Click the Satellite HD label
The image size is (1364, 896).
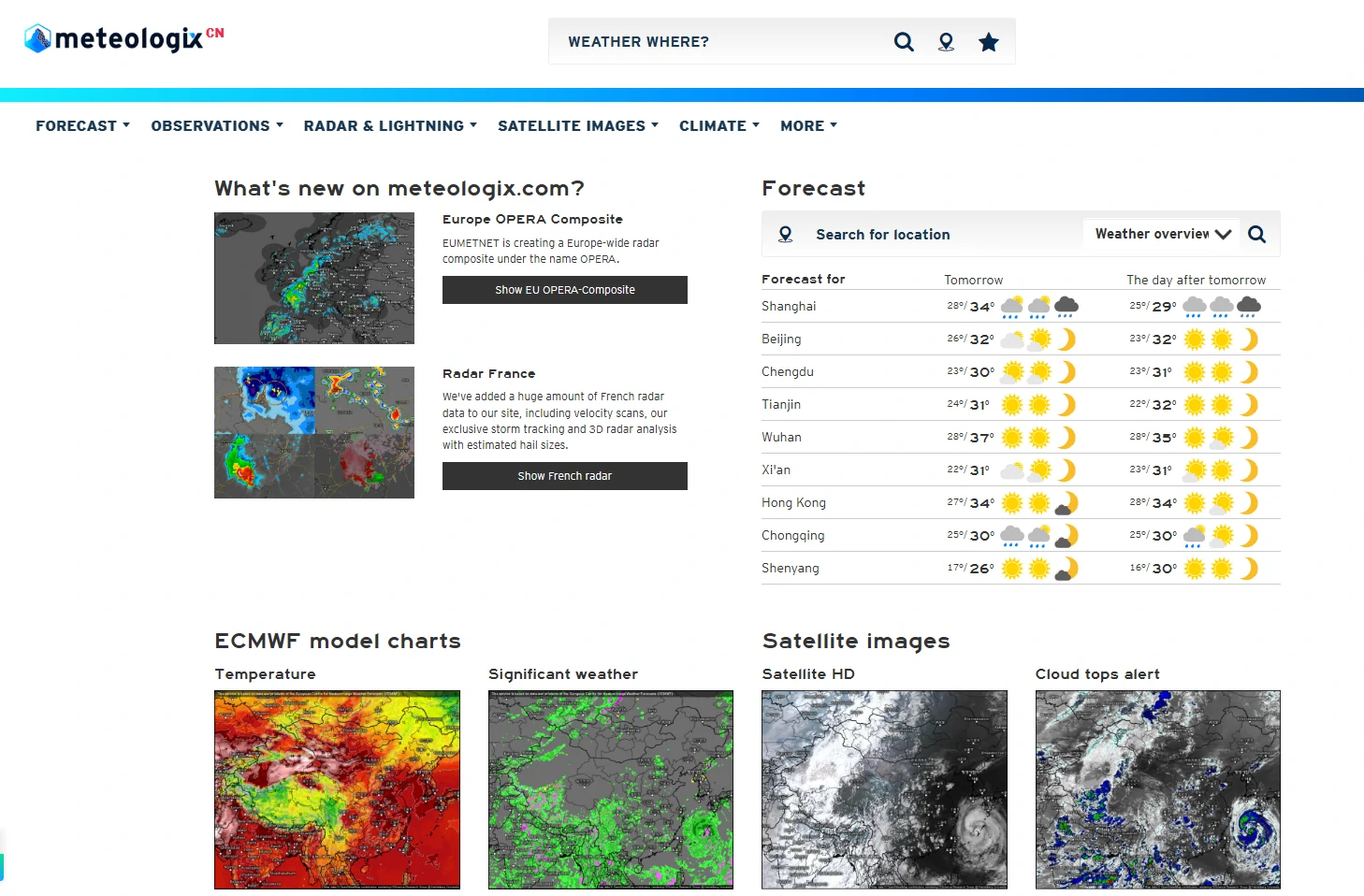click(x=808, y=673)
